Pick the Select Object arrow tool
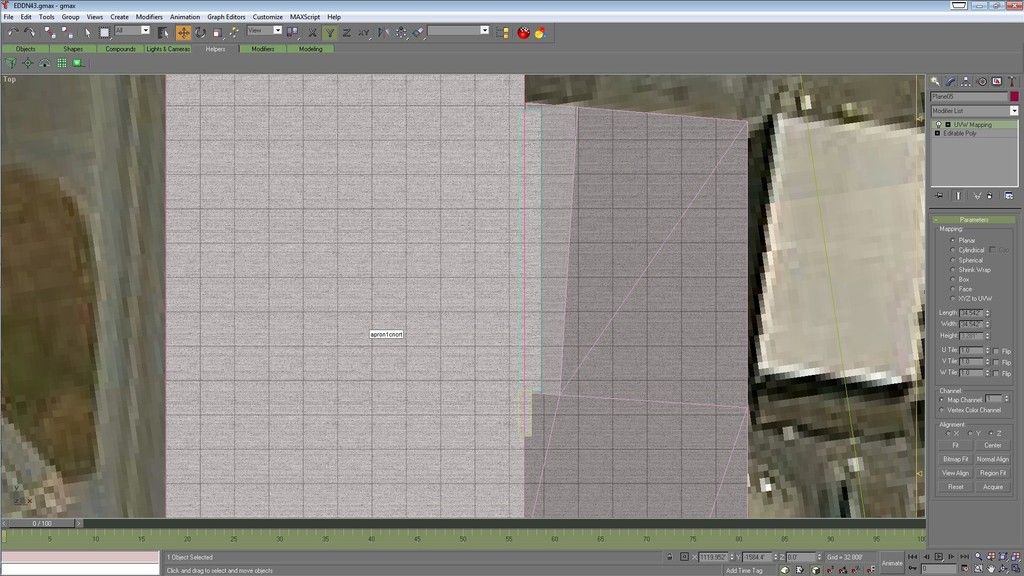This screenshot has height=576, width=1024. pos(88,31)
